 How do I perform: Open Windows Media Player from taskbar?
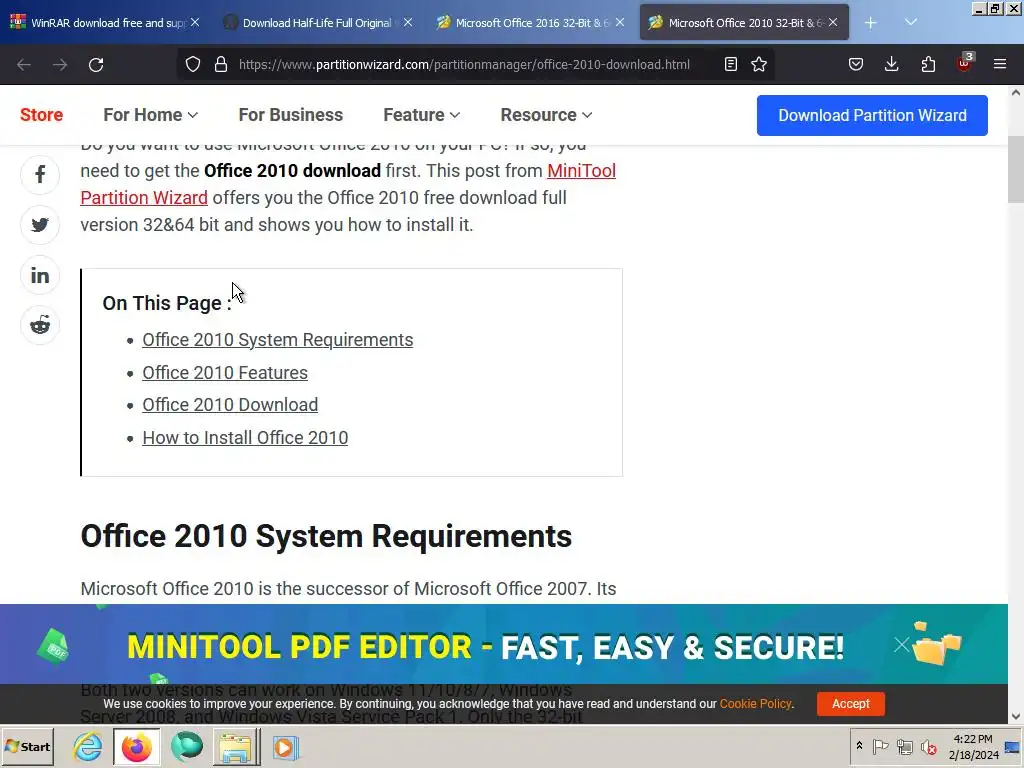tap(285, 747)
